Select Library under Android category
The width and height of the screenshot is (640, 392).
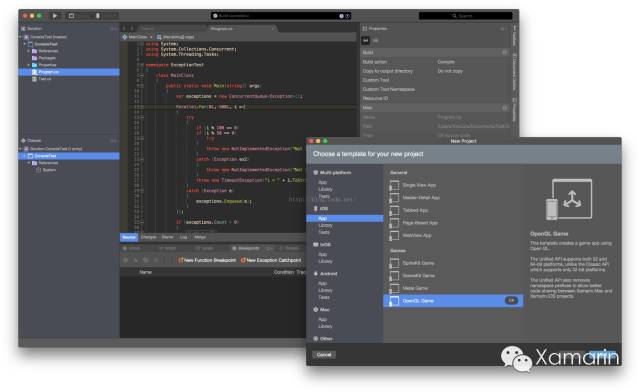click(325, 290)
